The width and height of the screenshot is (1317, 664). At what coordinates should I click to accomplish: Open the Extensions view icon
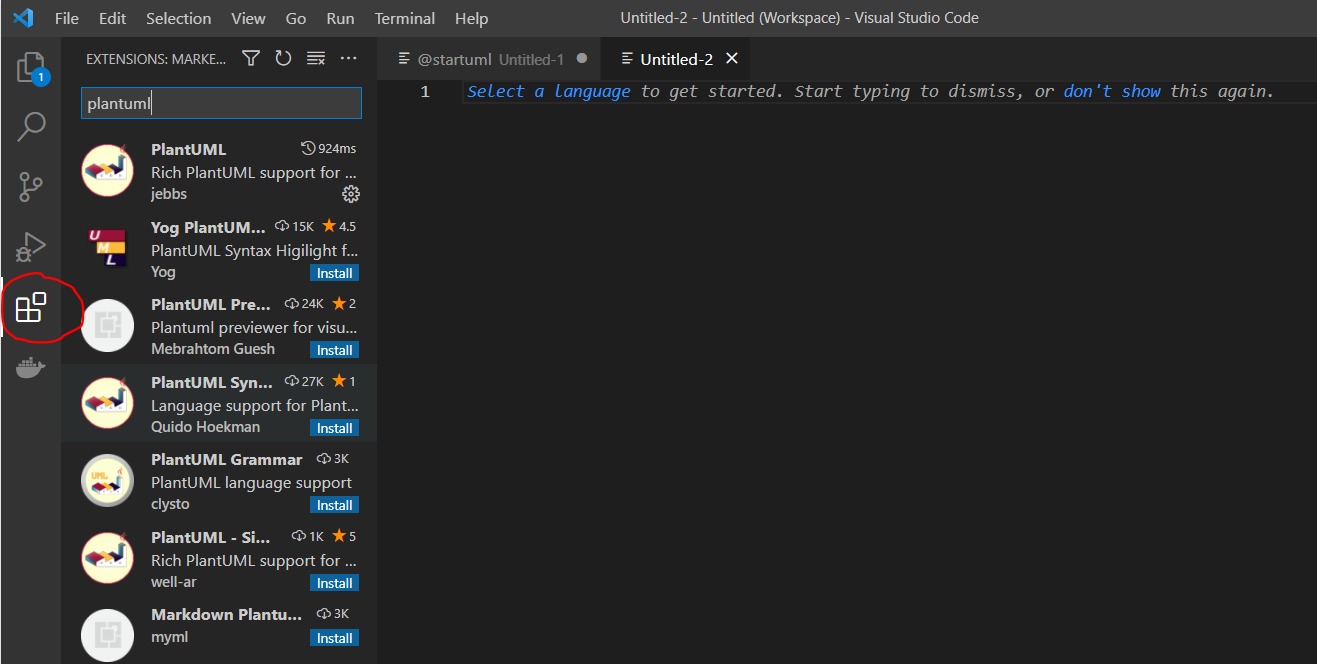[31, 307]
